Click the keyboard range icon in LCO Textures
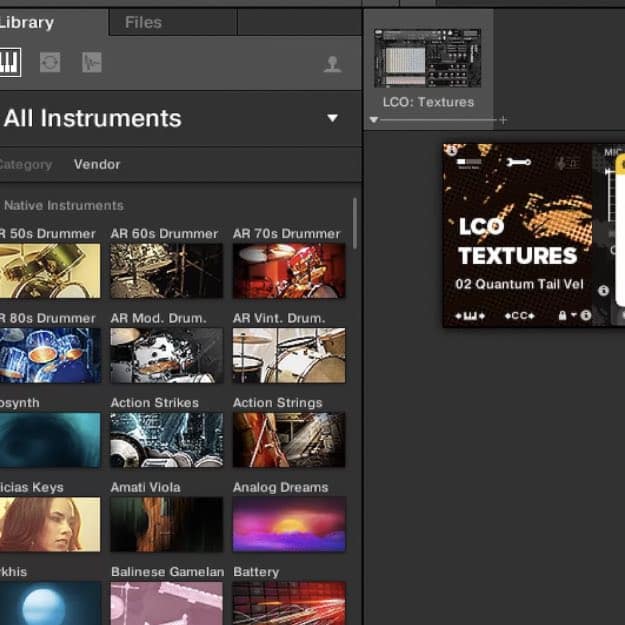This screenshot has height=625, width=625. tap(470, 316)
